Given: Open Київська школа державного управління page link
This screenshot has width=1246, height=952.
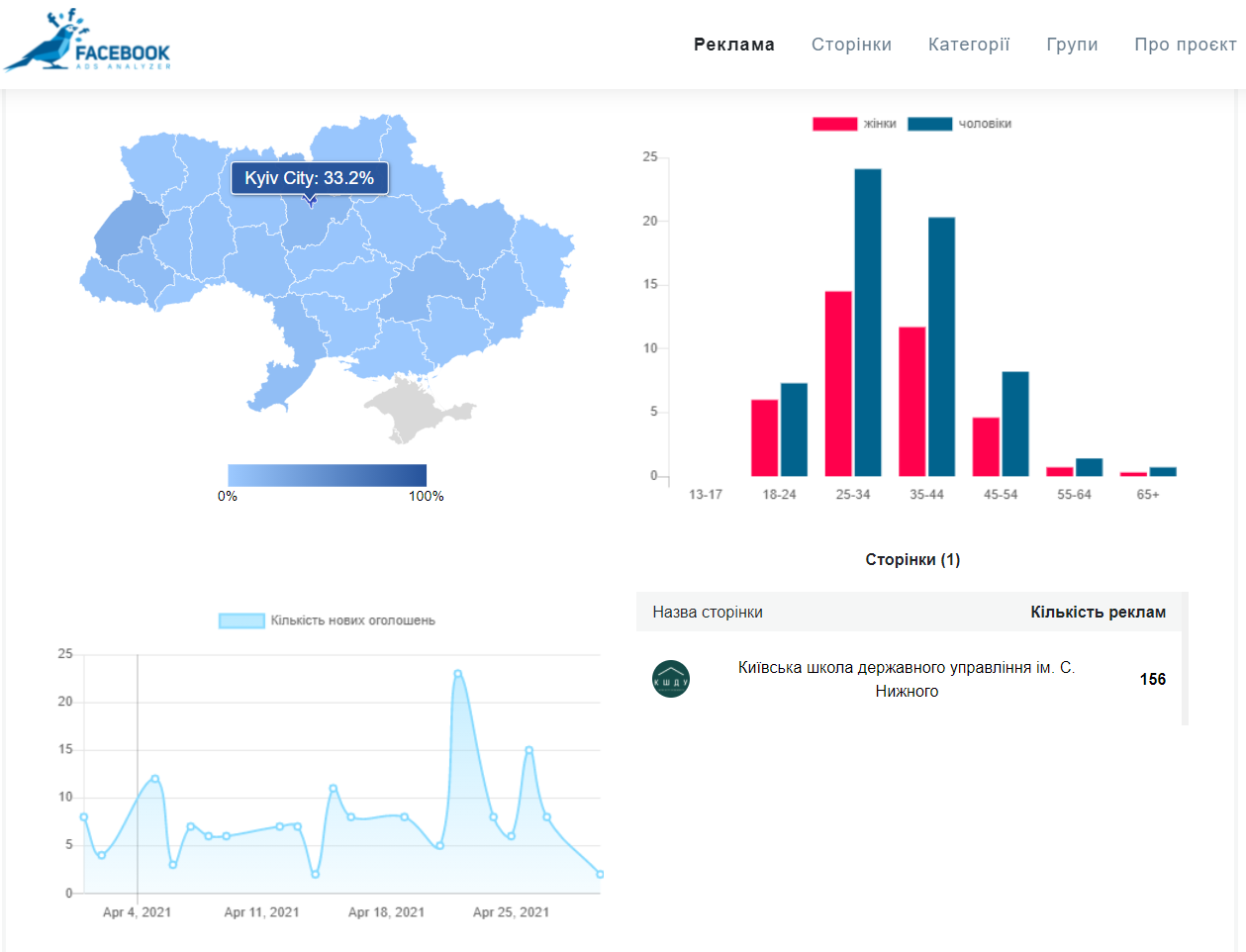Looking at the screenshot, I should tap(906, 680).
